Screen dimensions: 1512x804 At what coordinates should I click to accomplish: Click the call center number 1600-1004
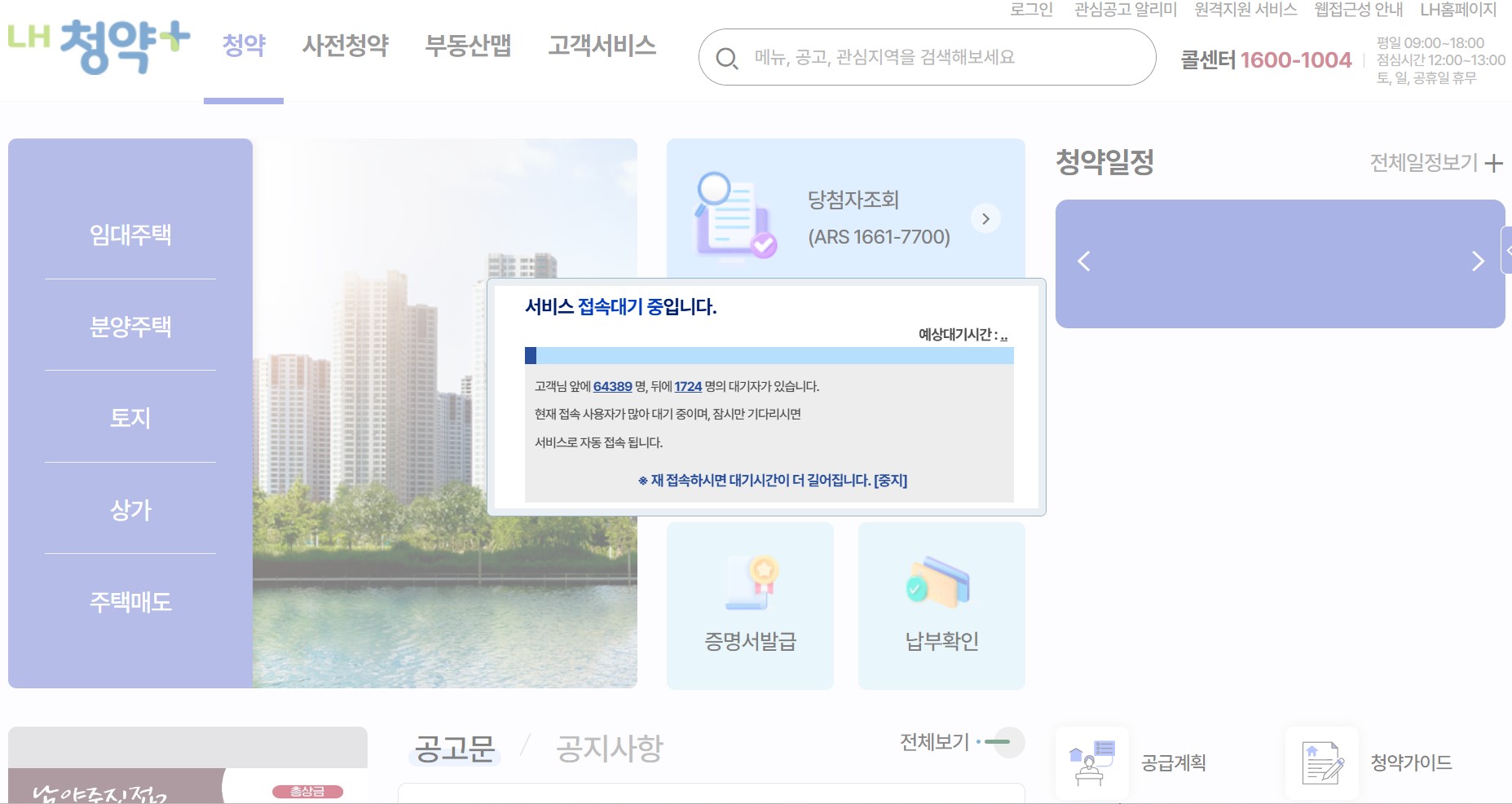pos(1295,60)
